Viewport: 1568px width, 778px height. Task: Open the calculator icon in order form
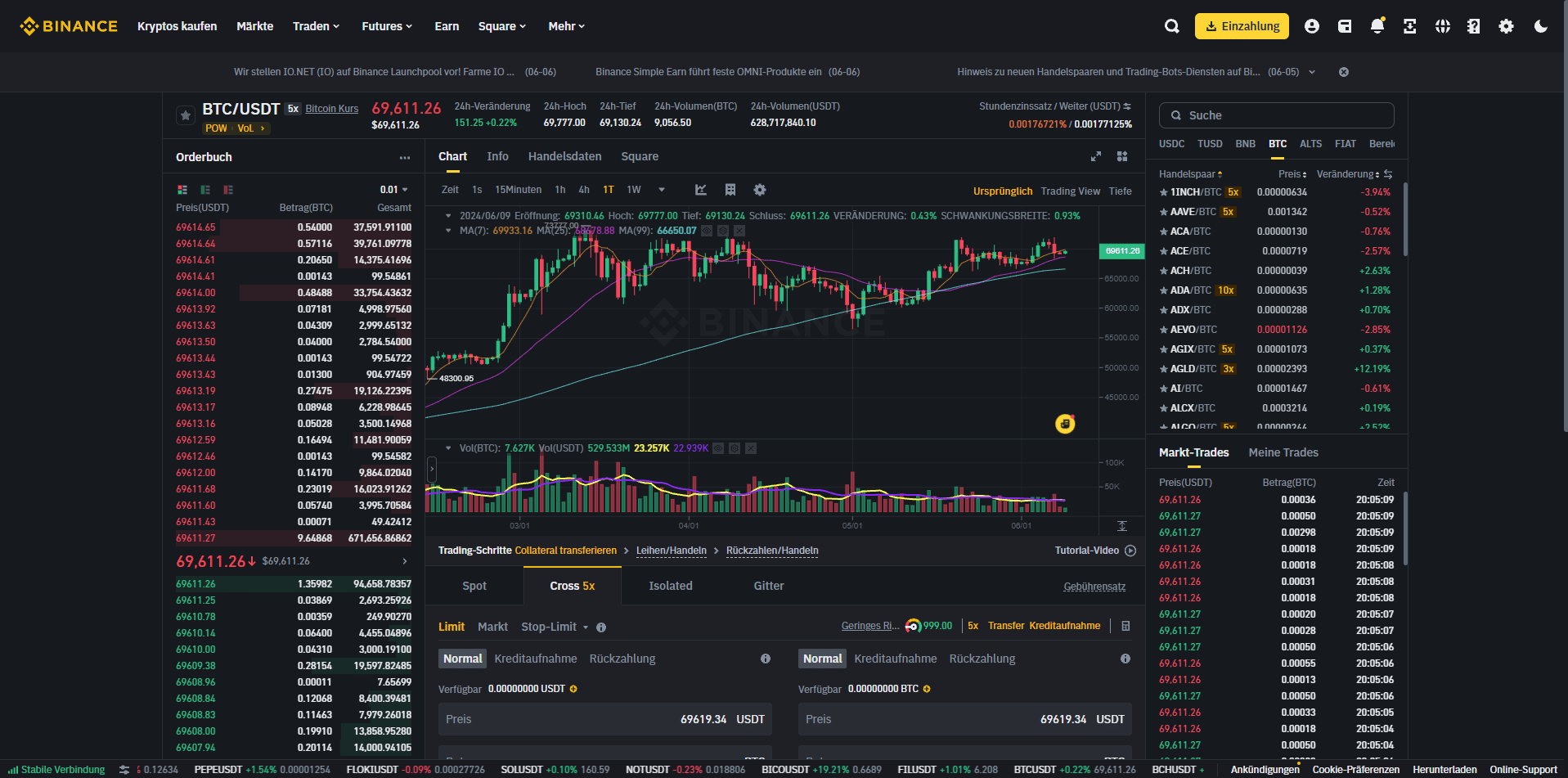tap(1125, 626)
